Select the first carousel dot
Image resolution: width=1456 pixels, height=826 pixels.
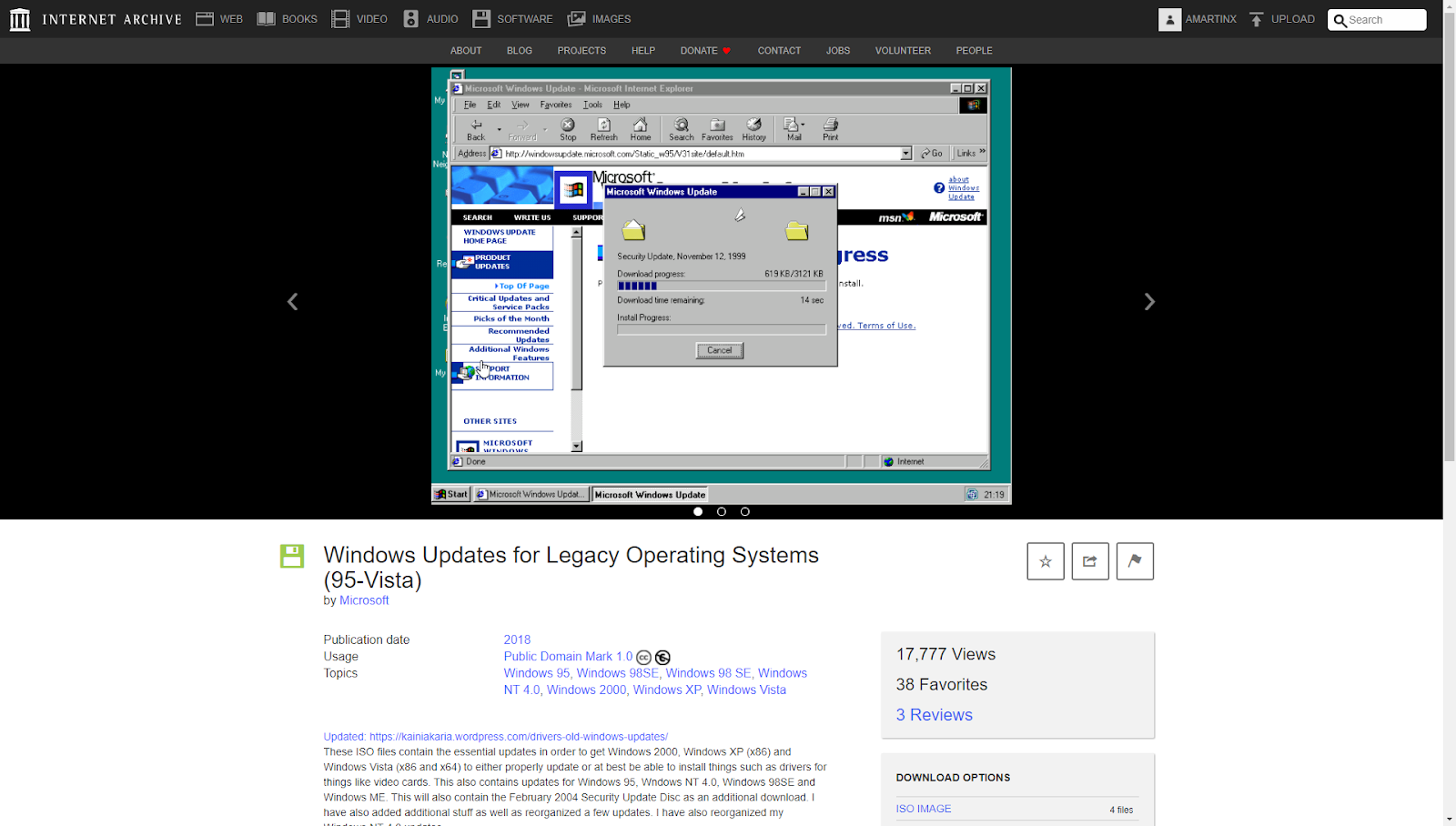click(698, 511)
